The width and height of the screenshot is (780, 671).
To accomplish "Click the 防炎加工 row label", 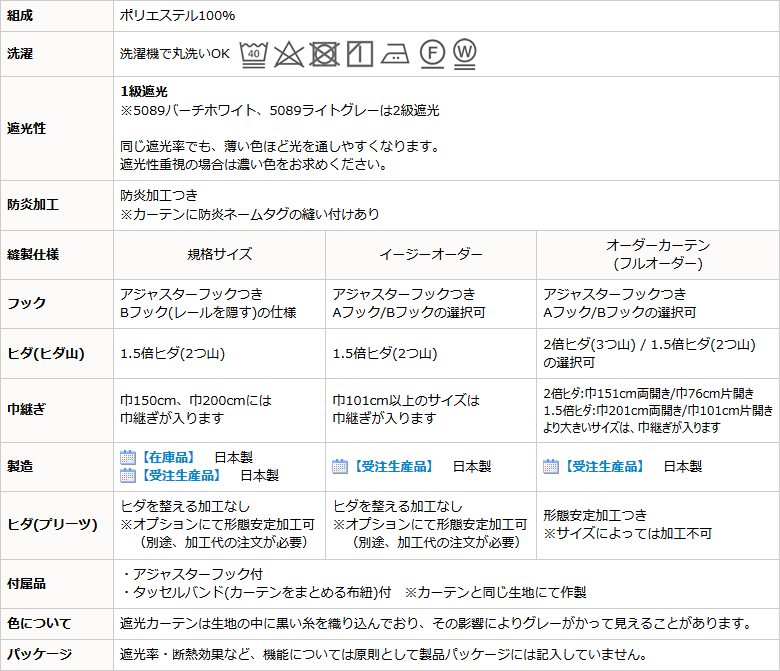I will point(33,204).
